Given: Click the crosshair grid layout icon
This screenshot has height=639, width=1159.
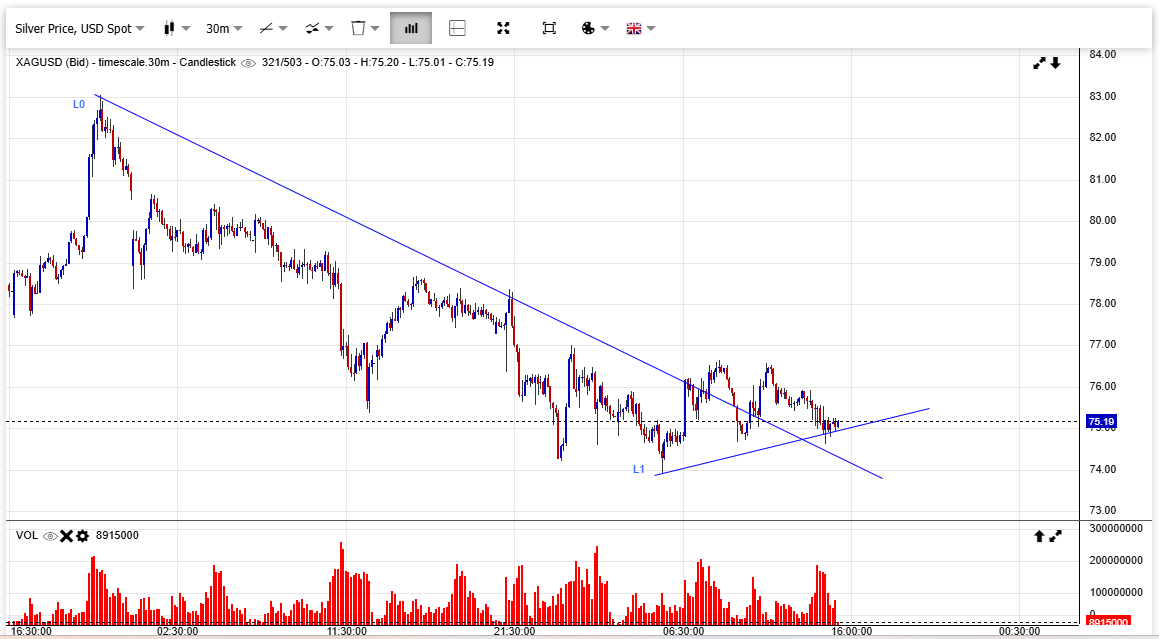Looking at the screenshot, I should click(x=457, y=28).
